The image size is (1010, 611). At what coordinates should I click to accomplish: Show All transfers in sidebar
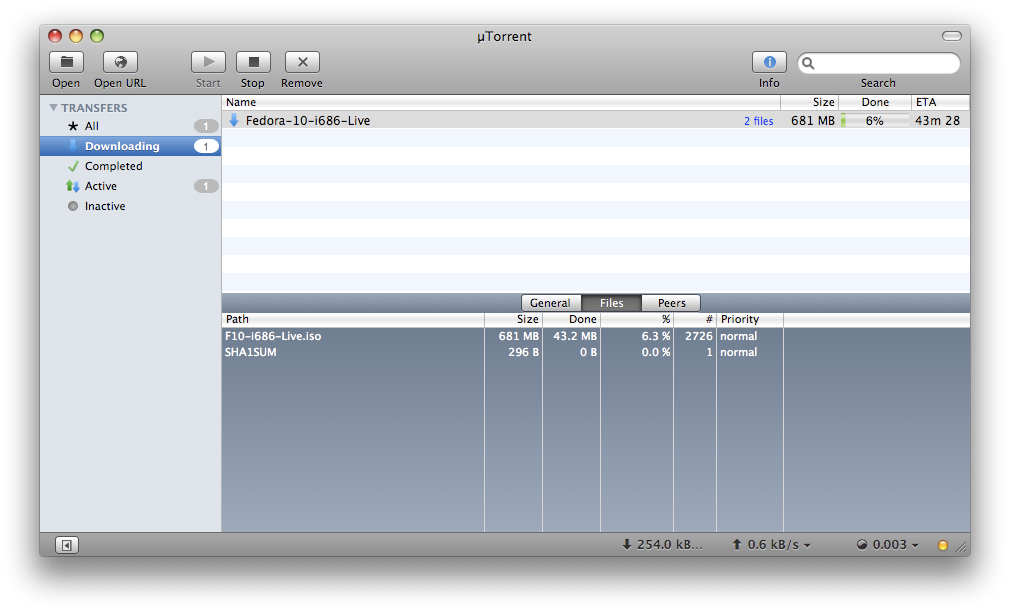tap(130, 126)
